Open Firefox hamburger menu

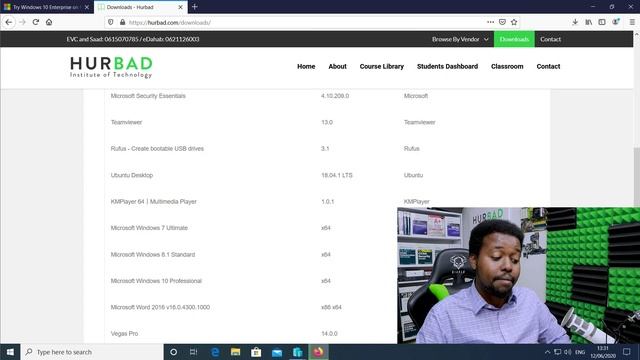click(x=632, y=22)
